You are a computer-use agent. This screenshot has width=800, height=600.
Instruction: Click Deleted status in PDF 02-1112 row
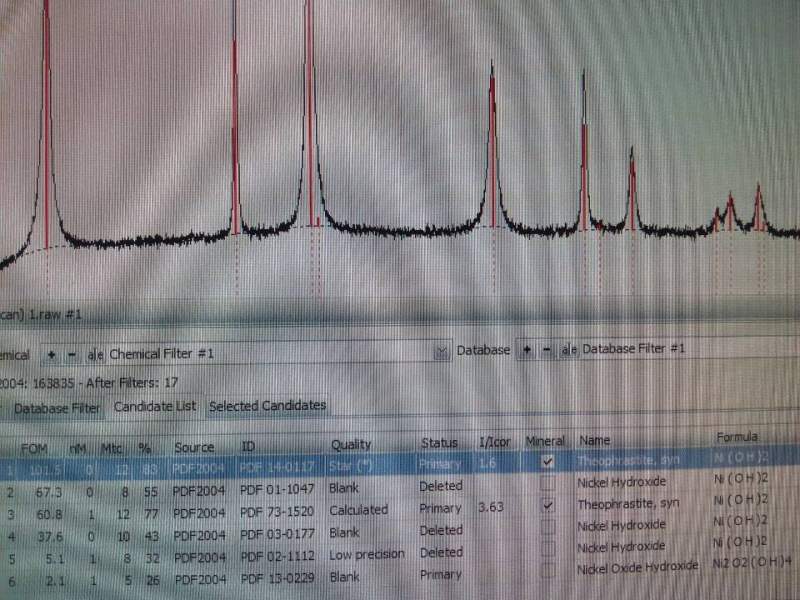pyautogui.click(x=441, y=553)
